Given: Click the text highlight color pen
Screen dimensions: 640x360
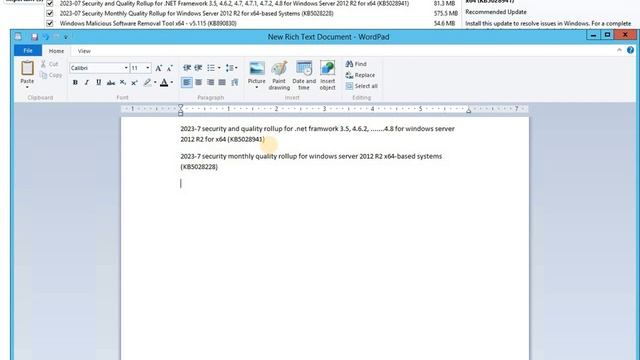Looking at the screenshot, I should pos(147,82).
